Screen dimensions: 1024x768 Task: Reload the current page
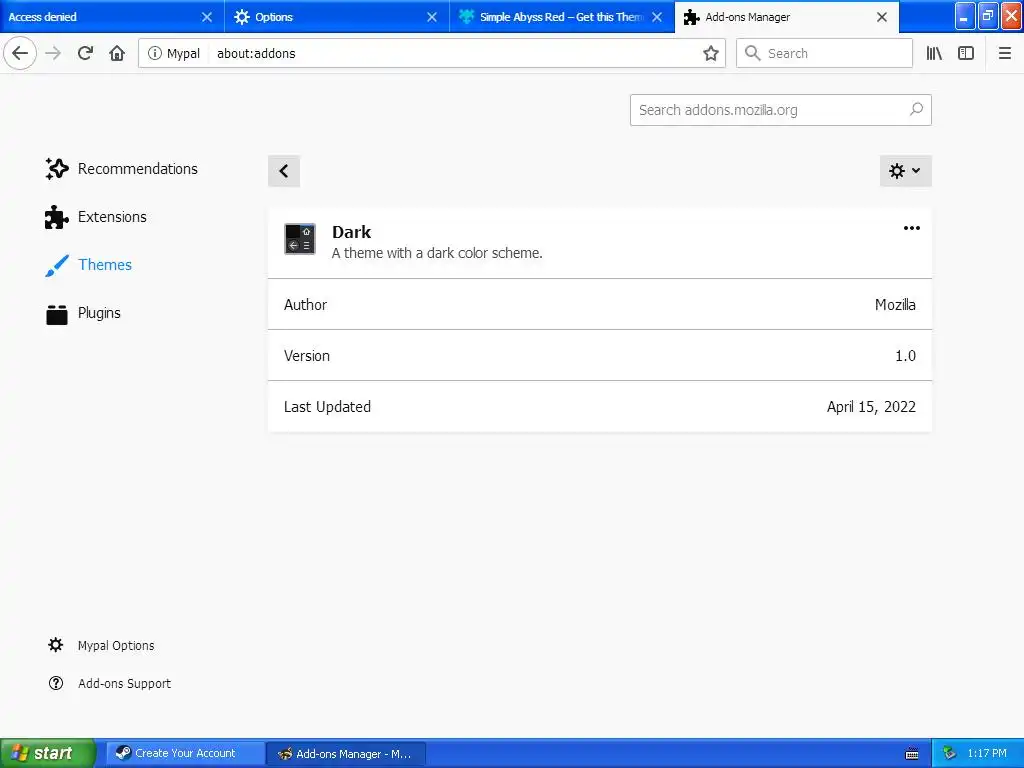click(85, 53)
